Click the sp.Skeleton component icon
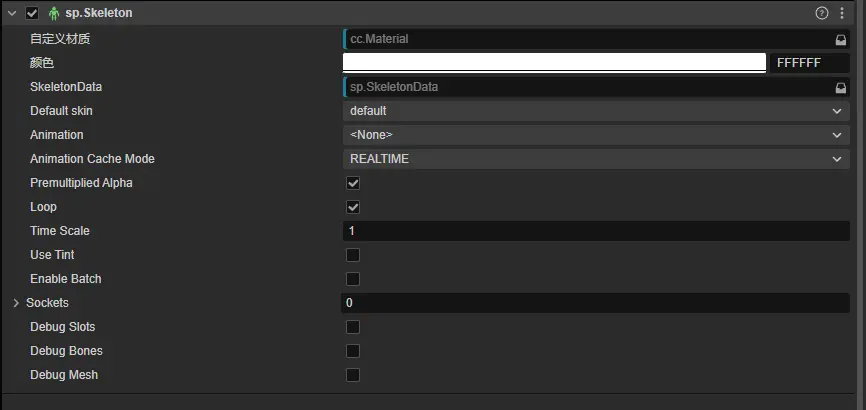Viewport: 866px width, 410px height. 54,13
